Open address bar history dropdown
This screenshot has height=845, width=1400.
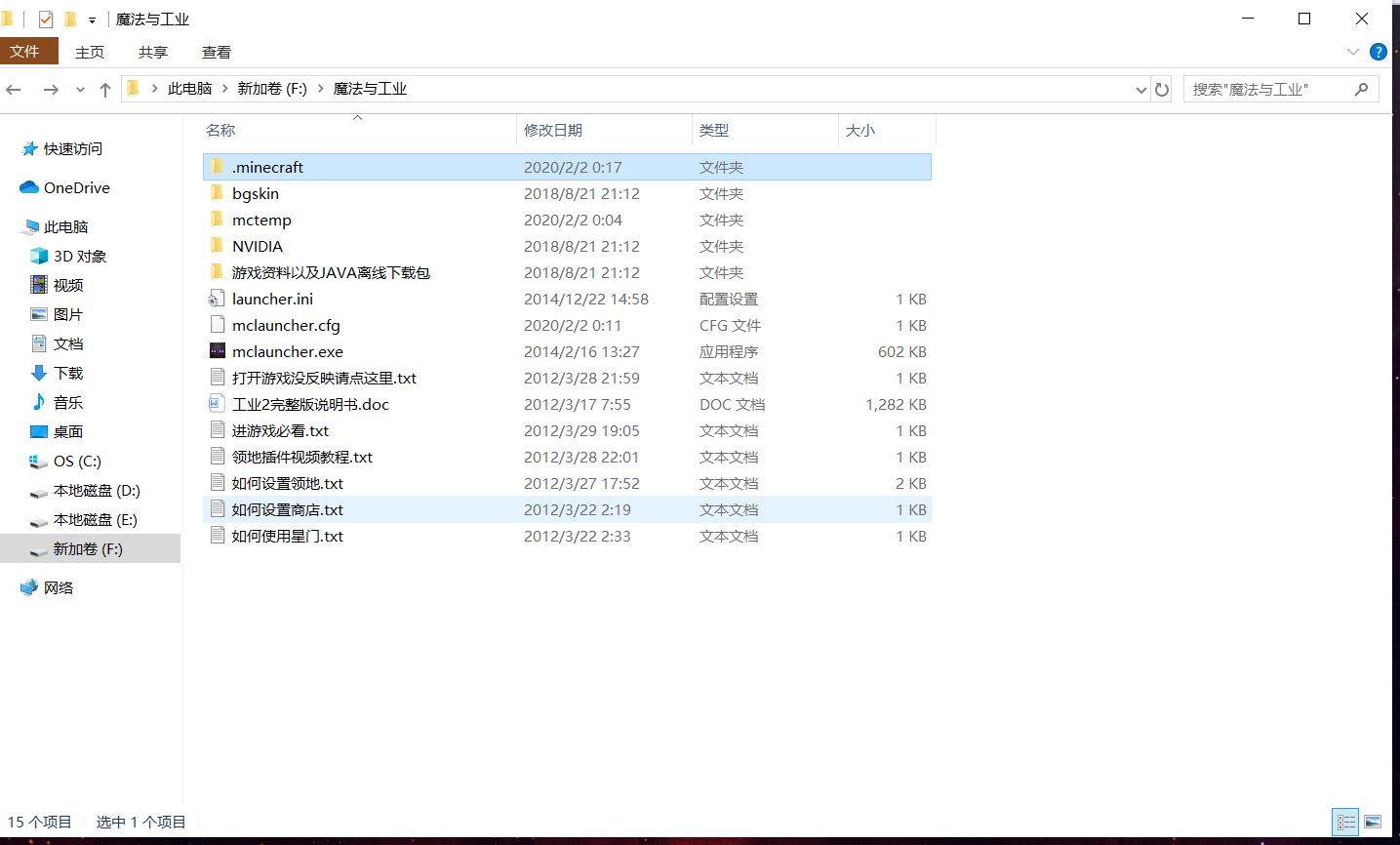click(1140, 89)
